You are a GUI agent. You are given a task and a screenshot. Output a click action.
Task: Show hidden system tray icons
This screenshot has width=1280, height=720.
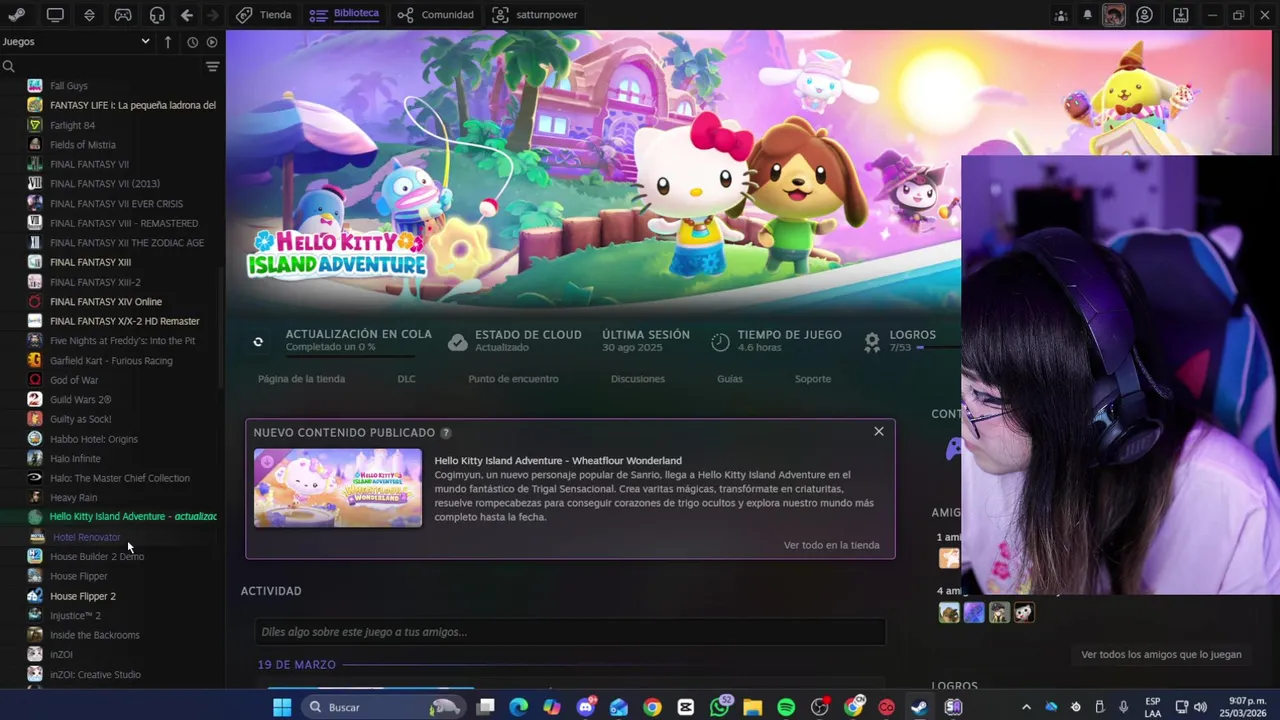(1026, 708)
